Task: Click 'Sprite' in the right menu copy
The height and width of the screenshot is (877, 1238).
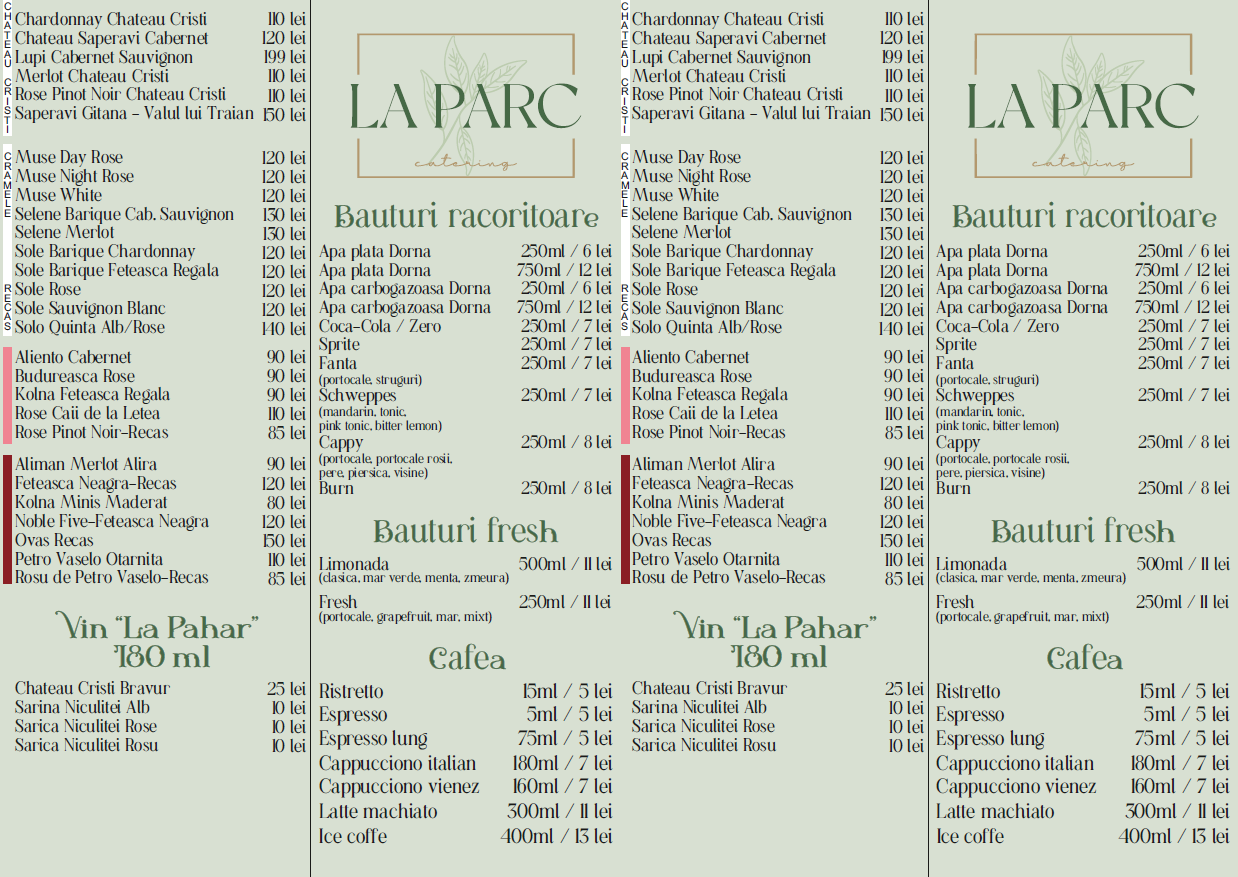Action: (x=956, y=344)
